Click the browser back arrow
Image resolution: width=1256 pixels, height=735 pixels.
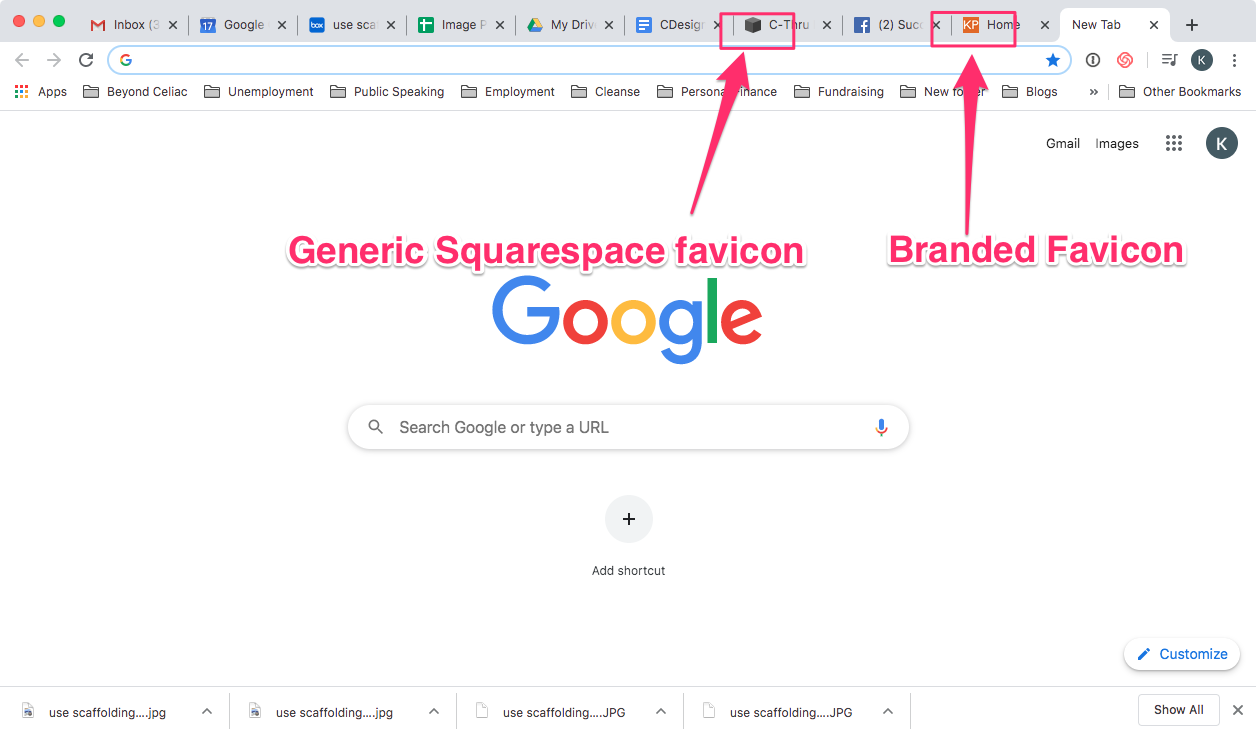tap(22, 60)
